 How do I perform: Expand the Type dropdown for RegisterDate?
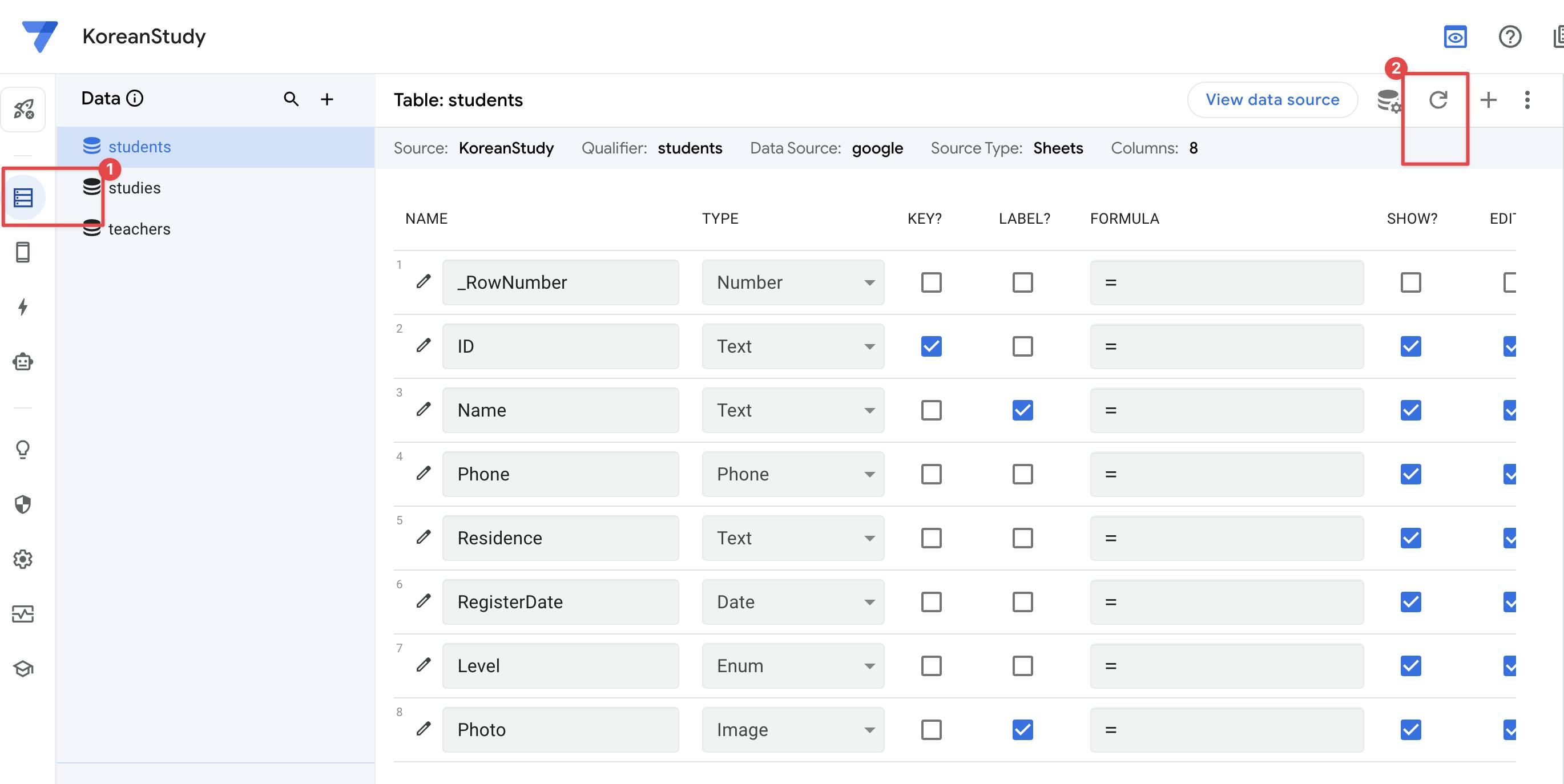792,602
